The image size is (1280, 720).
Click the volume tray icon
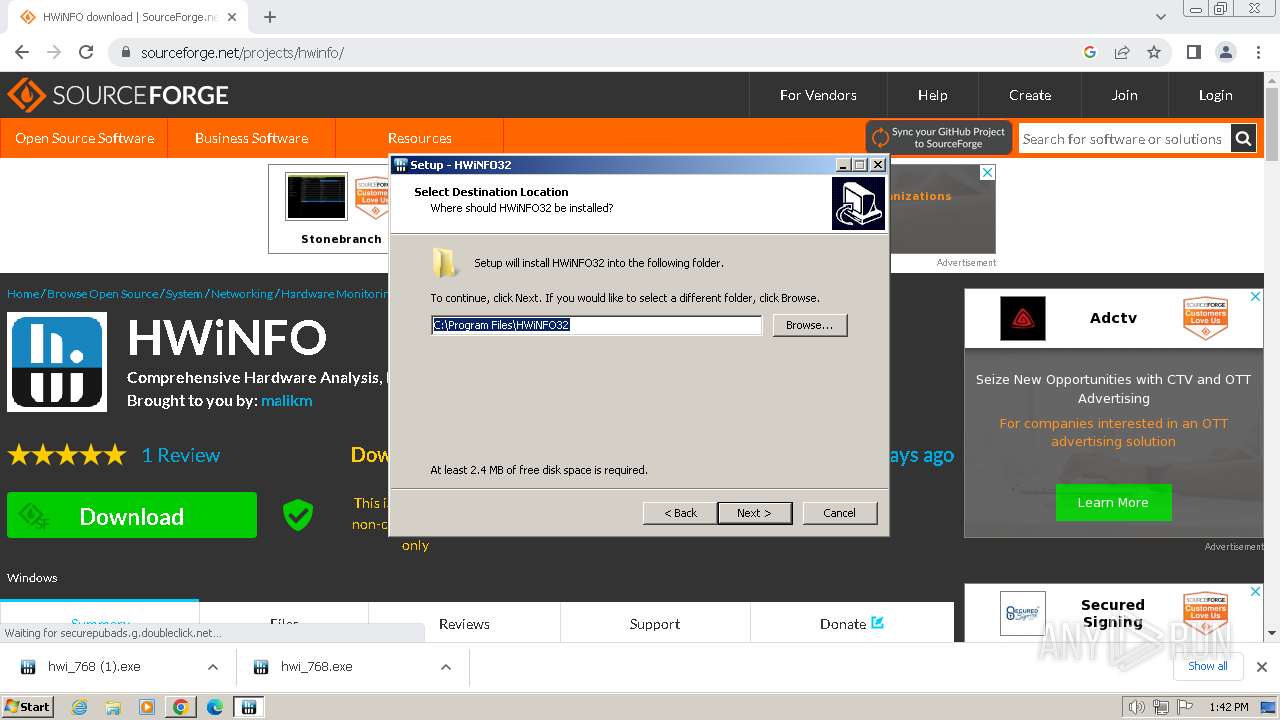[1136, 707]
